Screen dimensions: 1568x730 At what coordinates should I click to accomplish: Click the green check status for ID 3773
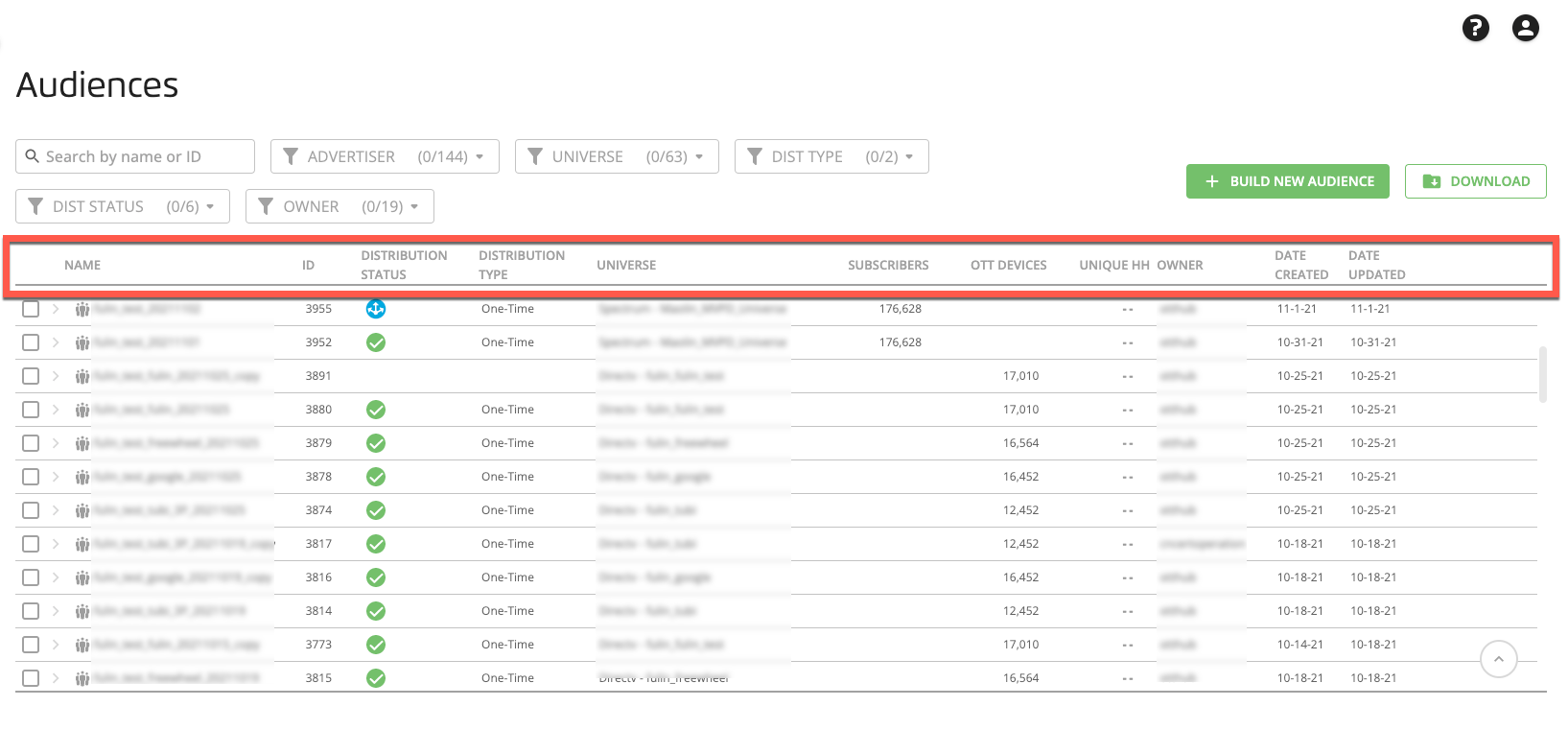[376, 645]
